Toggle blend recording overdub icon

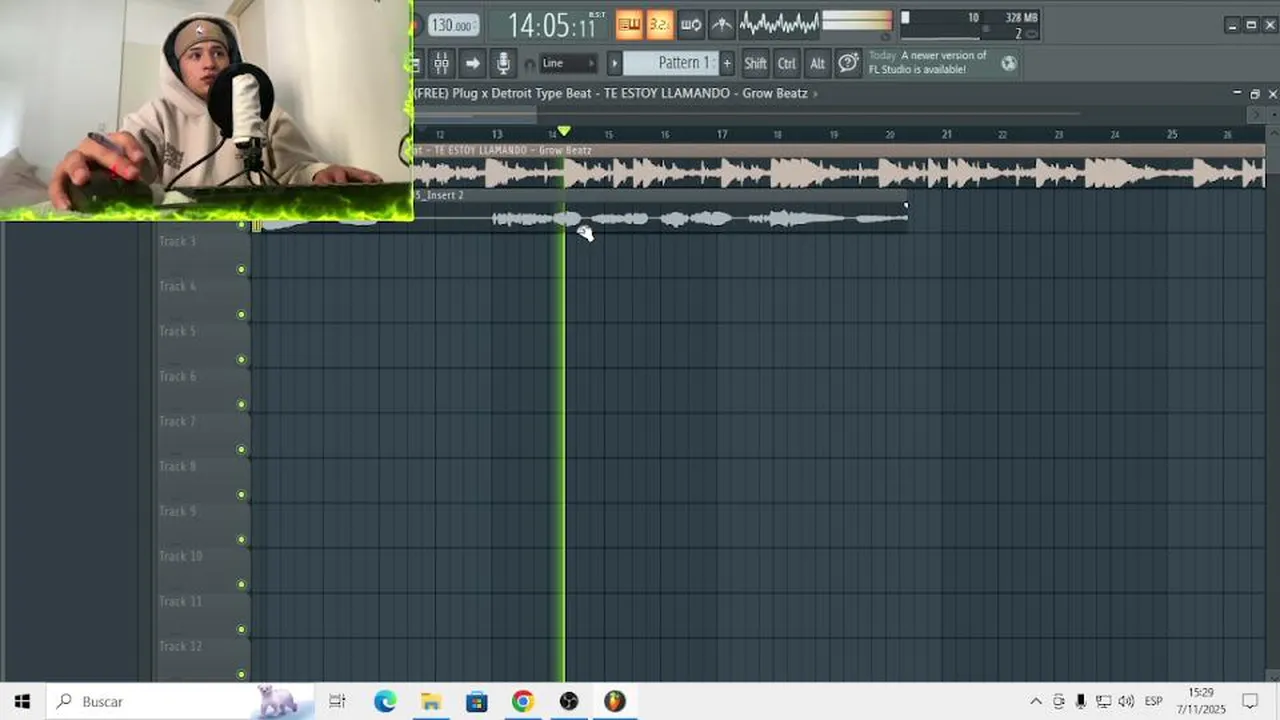click(x=691, y=24)
